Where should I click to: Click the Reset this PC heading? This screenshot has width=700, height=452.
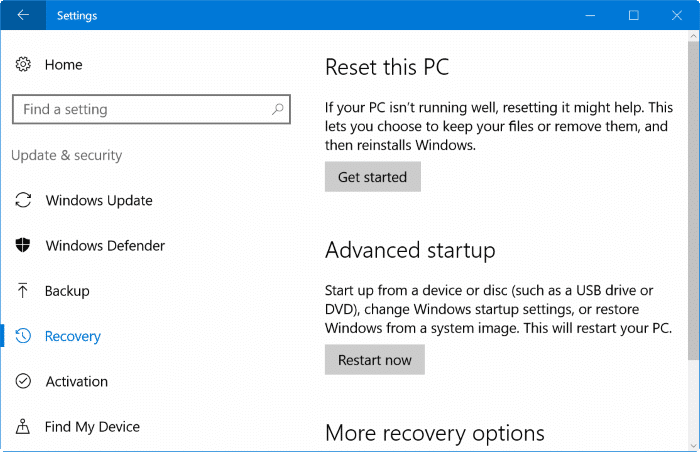[x=387, y=67]
